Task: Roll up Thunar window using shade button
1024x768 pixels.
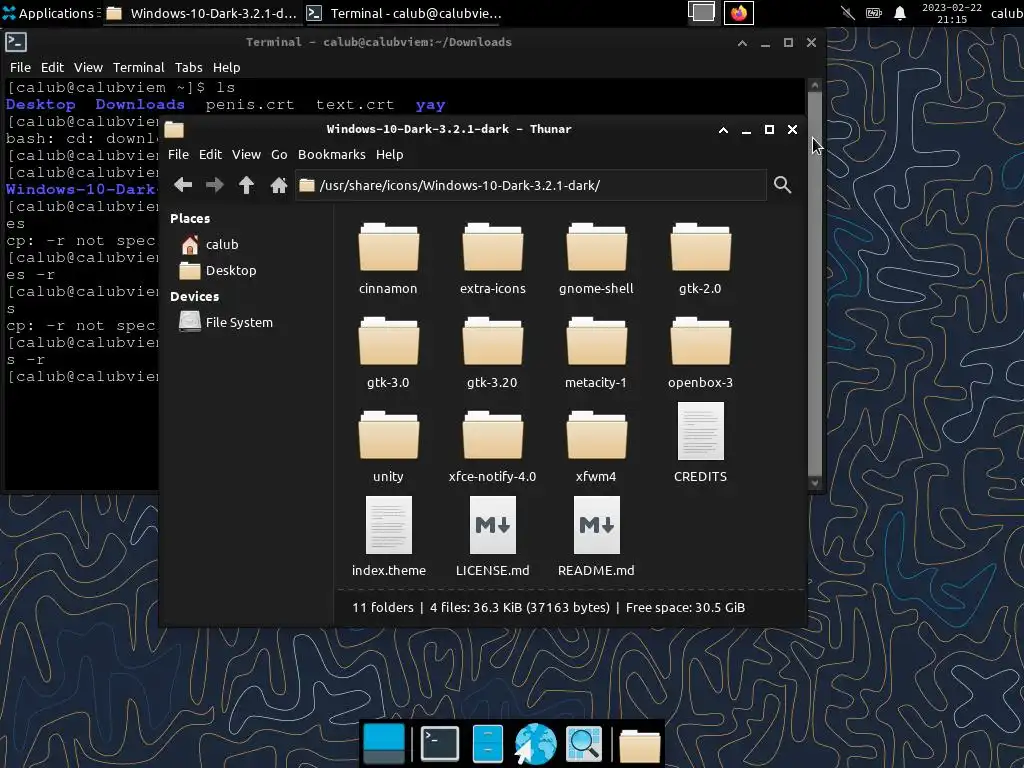Action: (724, 130)
